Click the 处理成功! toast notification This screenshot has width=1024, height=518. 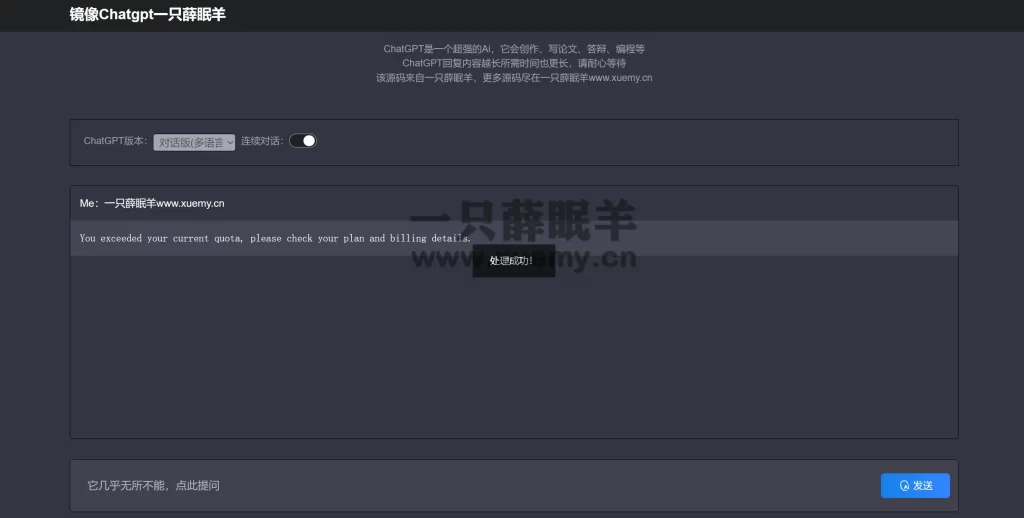click(x=513, y=261)
